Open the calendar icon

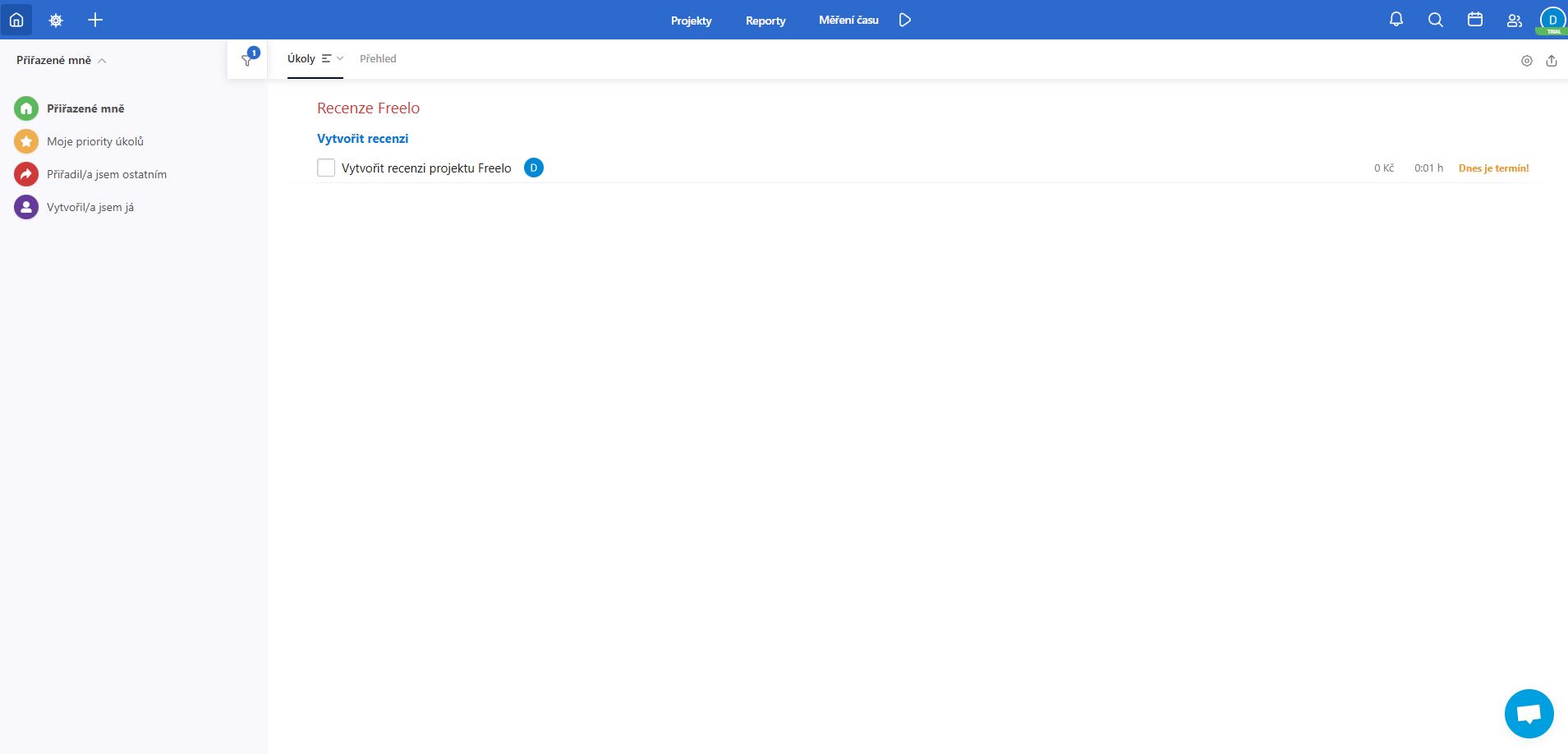tap(1475, 20)
